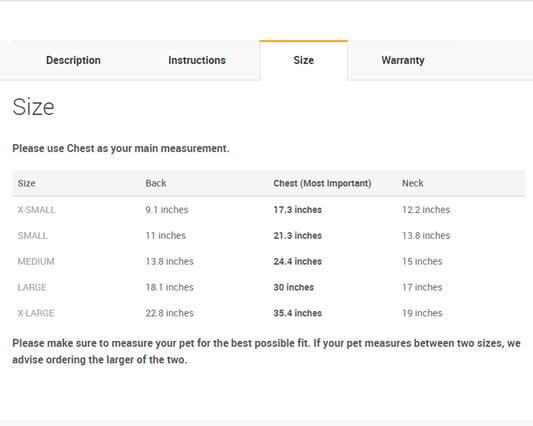
Task: Open the Warranty tab
Action: pos(403,60)
